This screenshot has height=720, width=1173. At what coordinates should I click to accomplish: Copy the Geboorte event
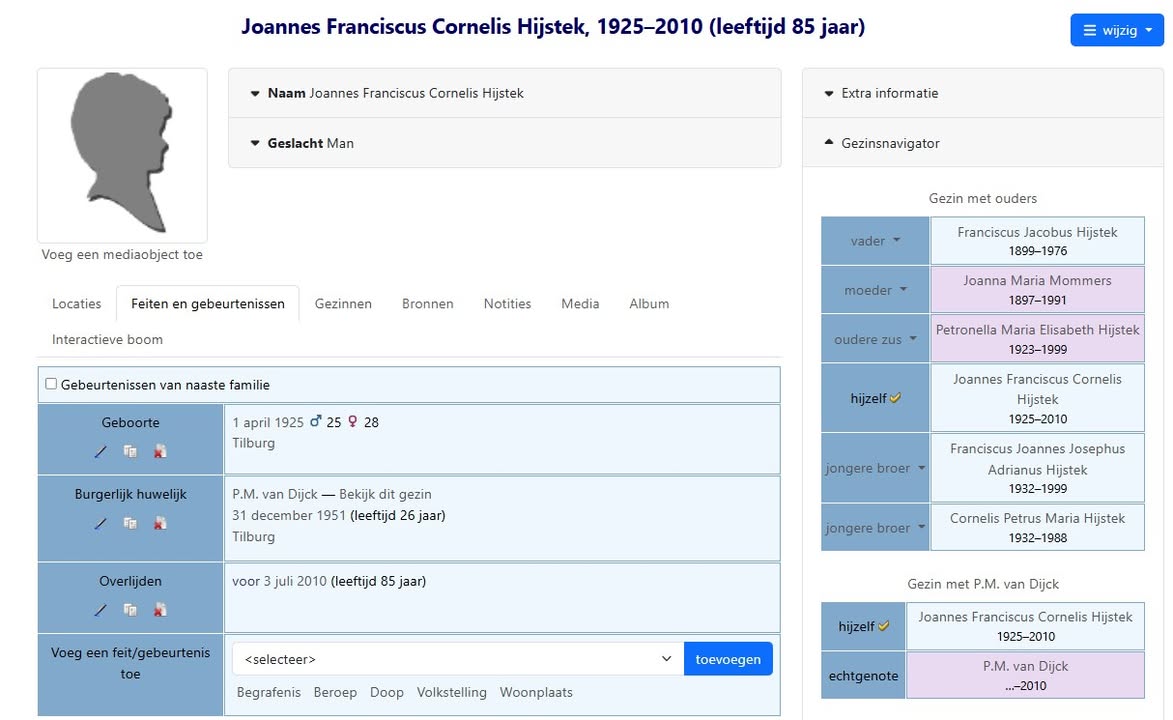130,452
